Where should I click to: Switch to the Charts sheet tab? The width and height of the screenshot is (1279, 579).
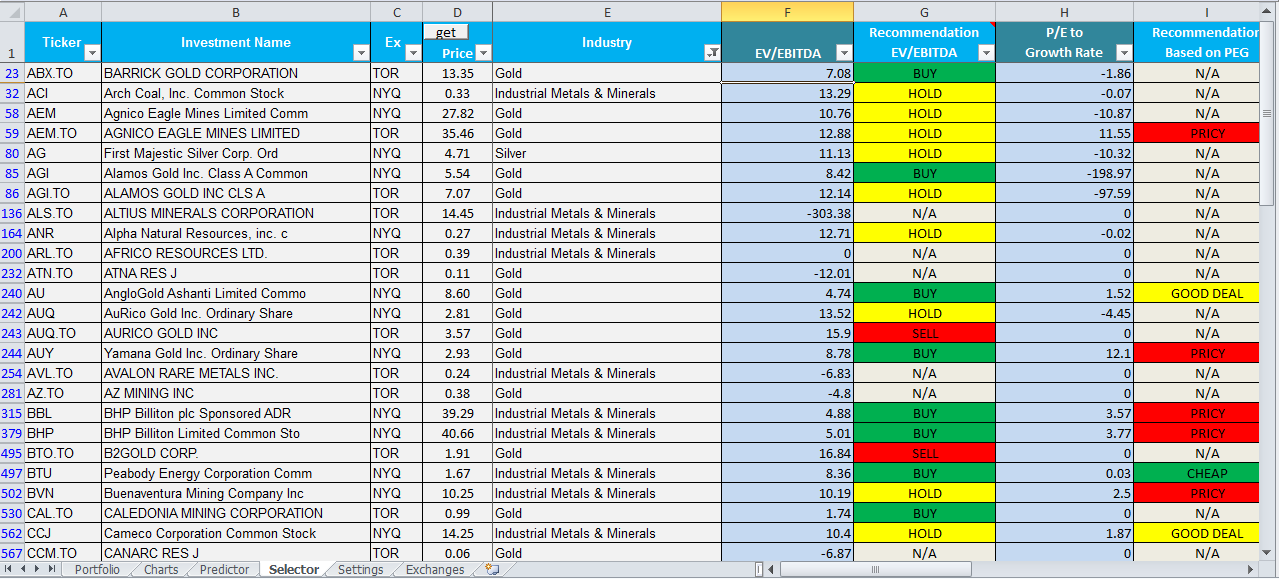(x=161, y=570)
